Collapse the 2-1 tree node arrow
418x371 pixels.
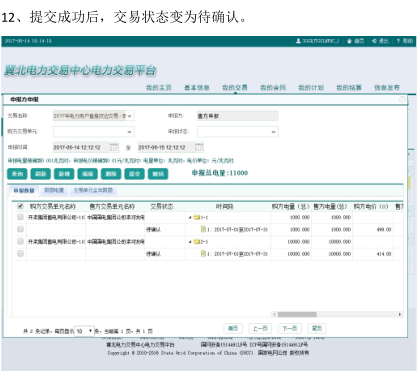point(190,242)
